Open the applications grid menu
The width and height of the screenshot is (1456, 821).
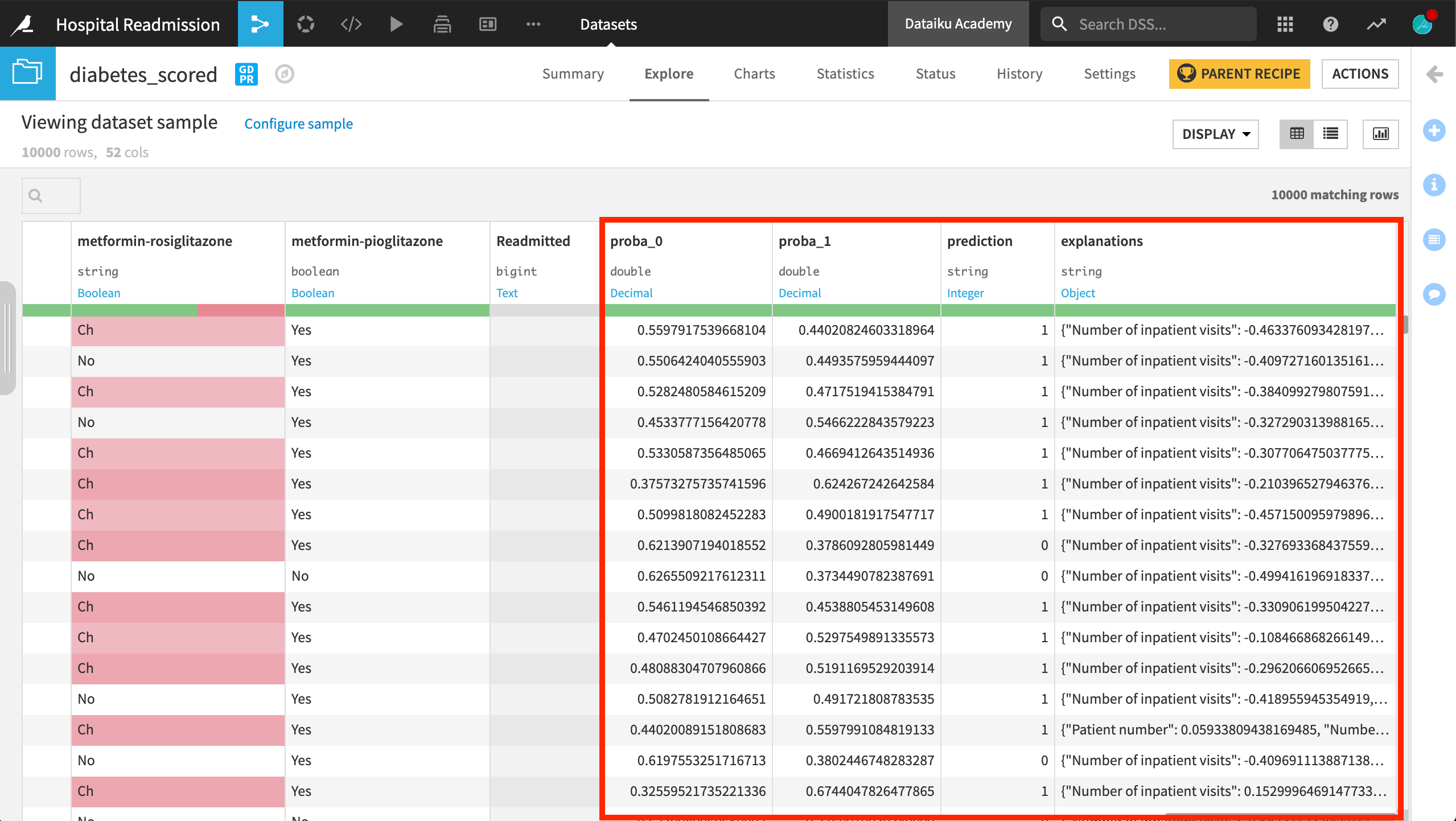[1285, 24]
